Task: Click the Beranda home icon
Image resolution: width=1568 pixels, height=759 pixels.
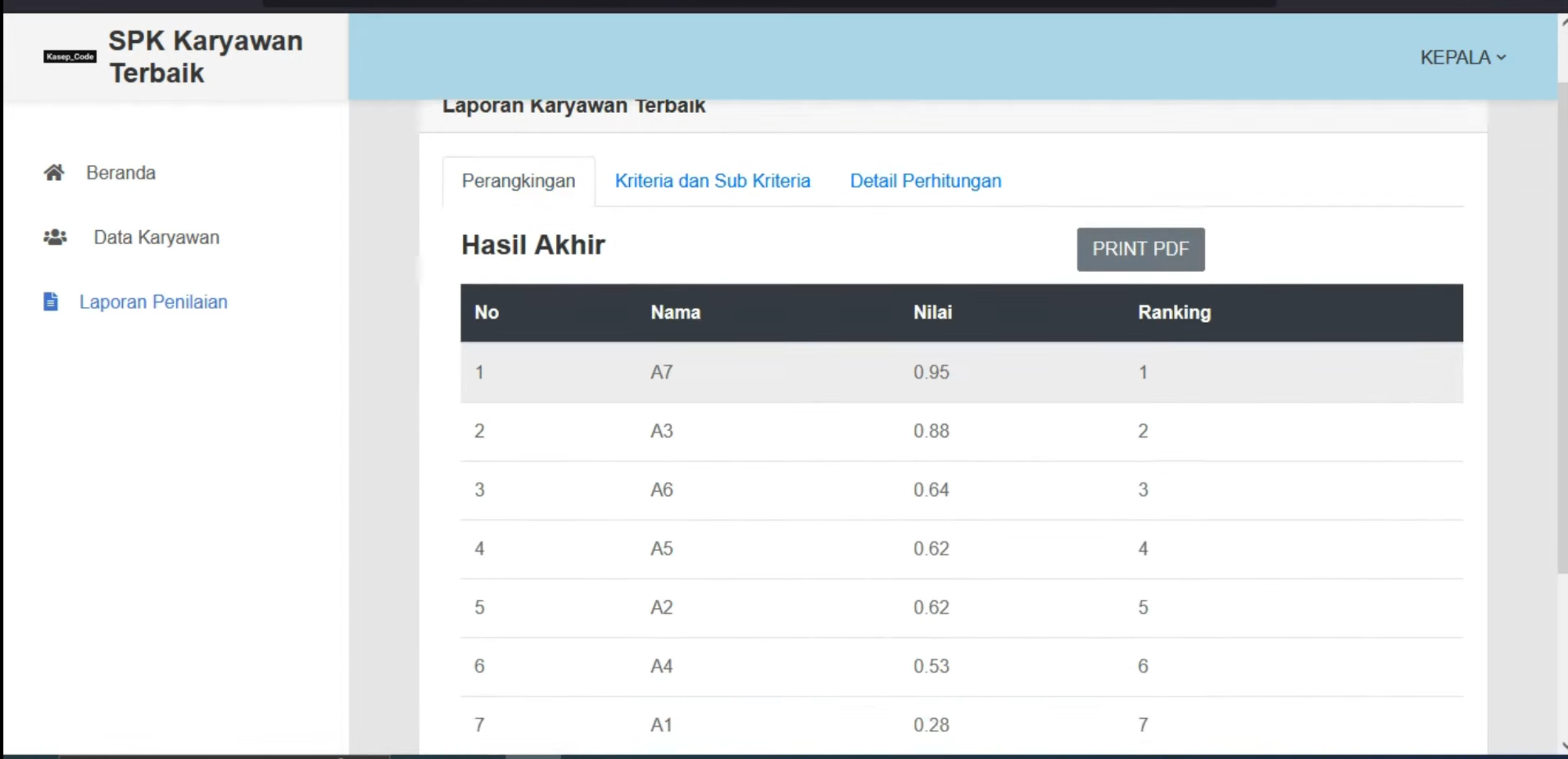Action: pos(54,173)
